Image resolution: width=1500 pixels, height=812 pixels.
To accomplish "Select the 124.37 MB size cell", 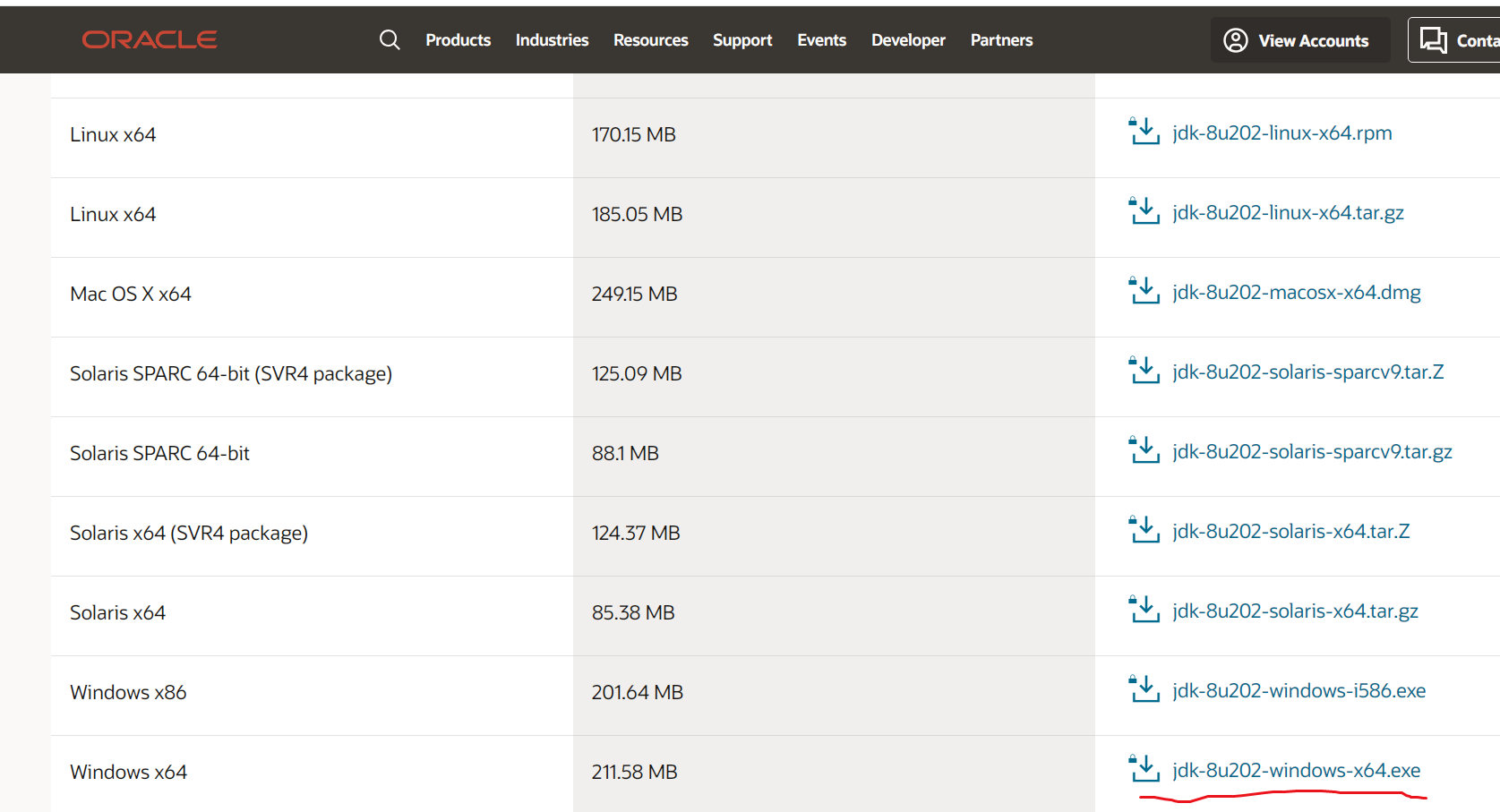I will coord(834,536).
